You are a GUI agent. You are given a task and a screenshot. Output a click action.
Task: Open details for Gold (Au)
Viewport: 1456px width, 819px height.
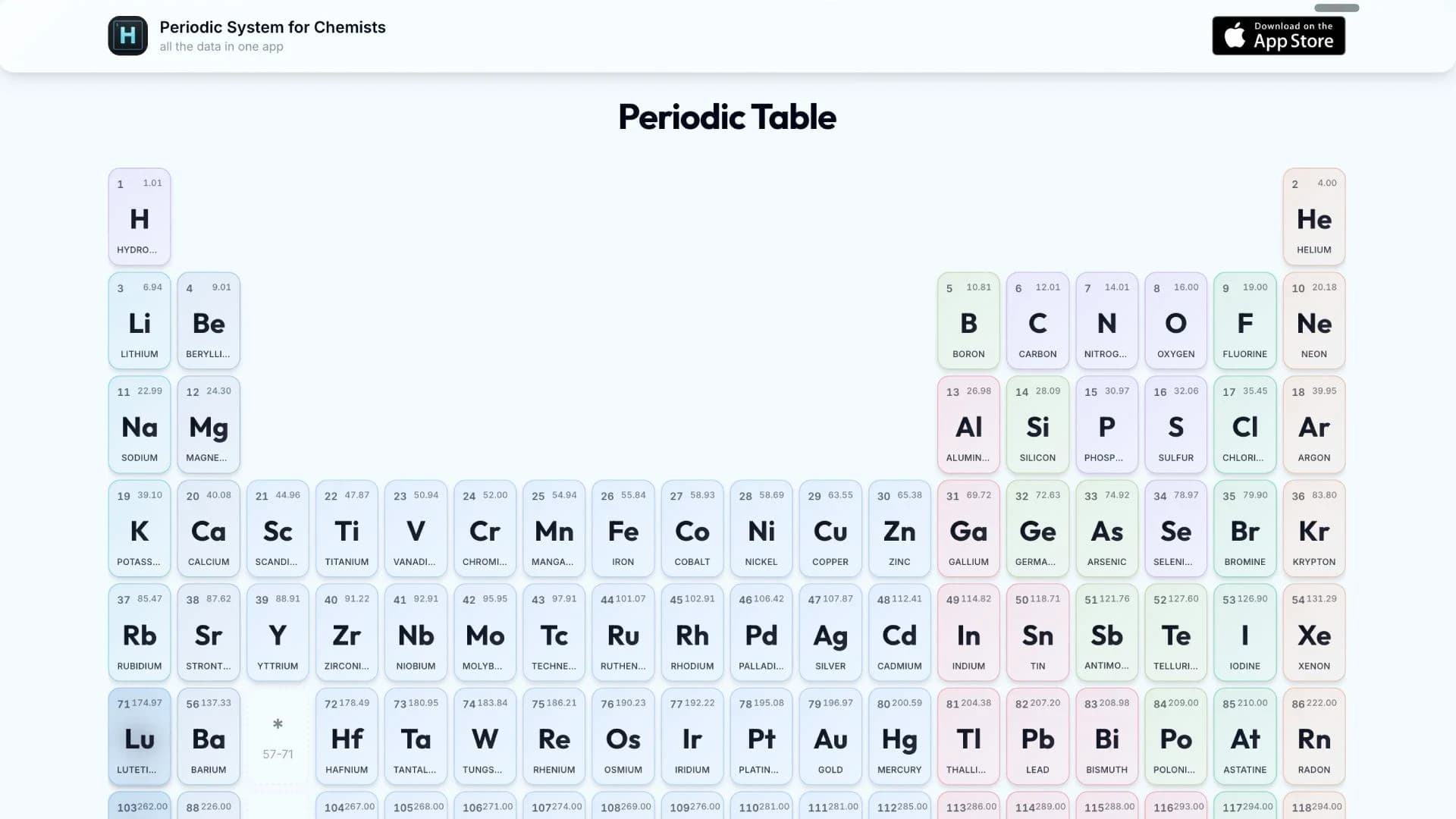830,736
